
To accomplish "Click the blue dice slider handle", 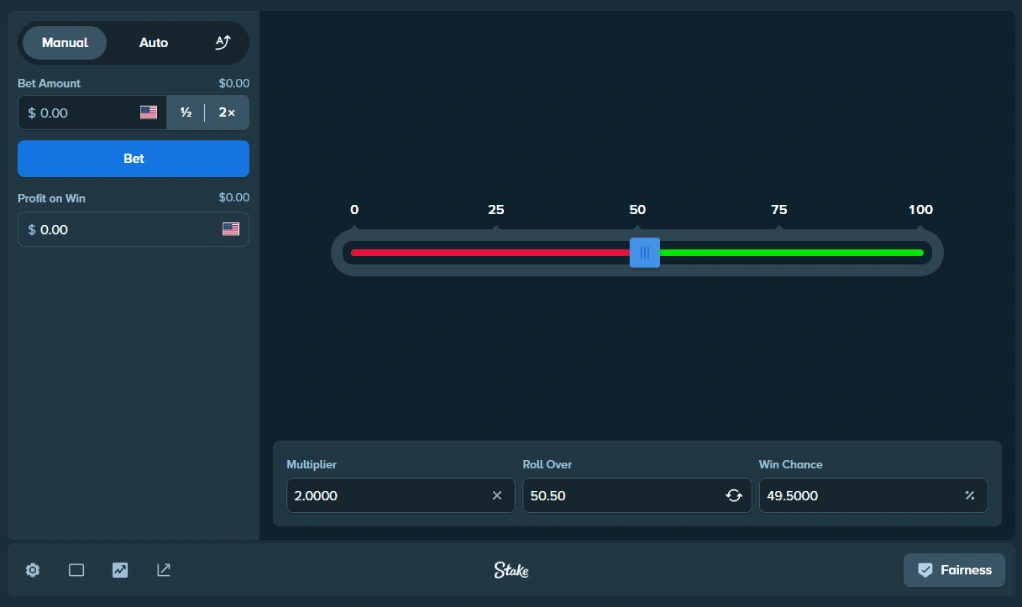I will 645,252.
